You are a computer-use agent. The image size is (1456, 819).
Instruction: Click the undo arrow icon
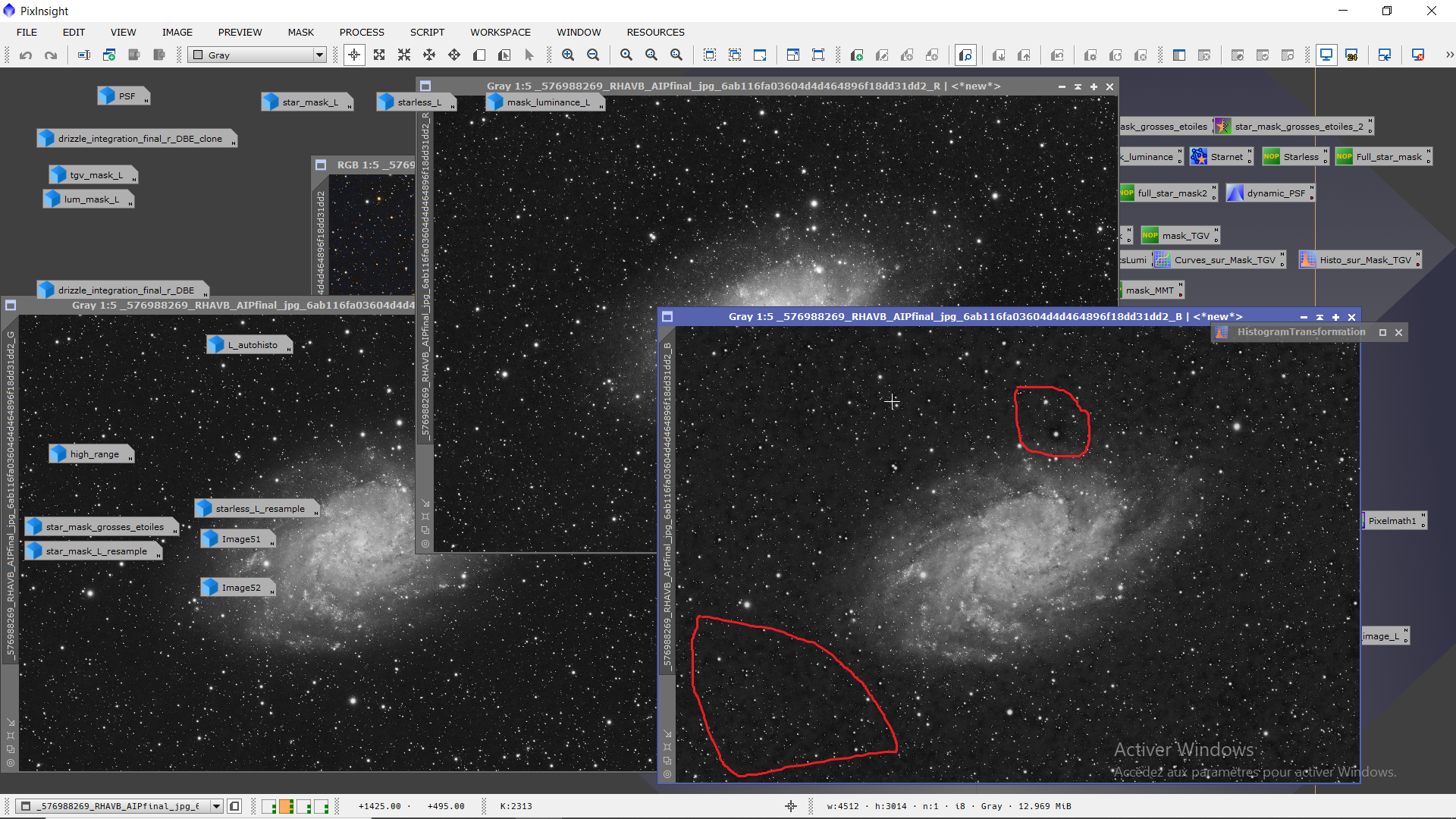pyautogui.click(x=26, y=55)
